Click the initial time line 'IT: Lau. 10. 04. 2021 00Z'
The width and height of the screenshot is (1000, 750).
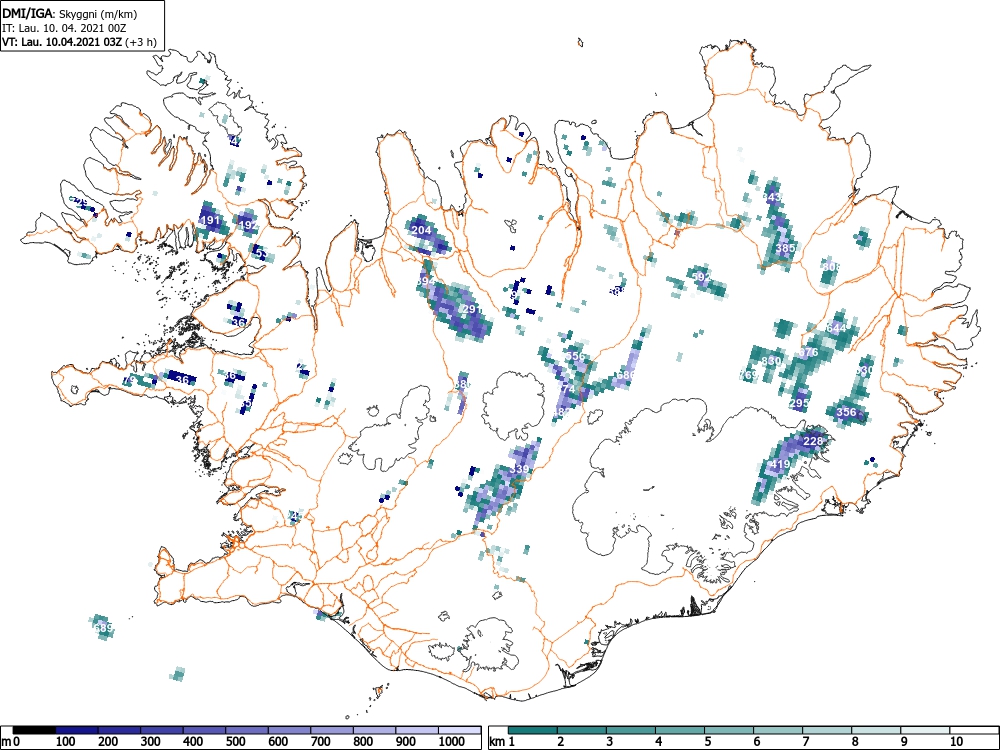pos(64,28)
